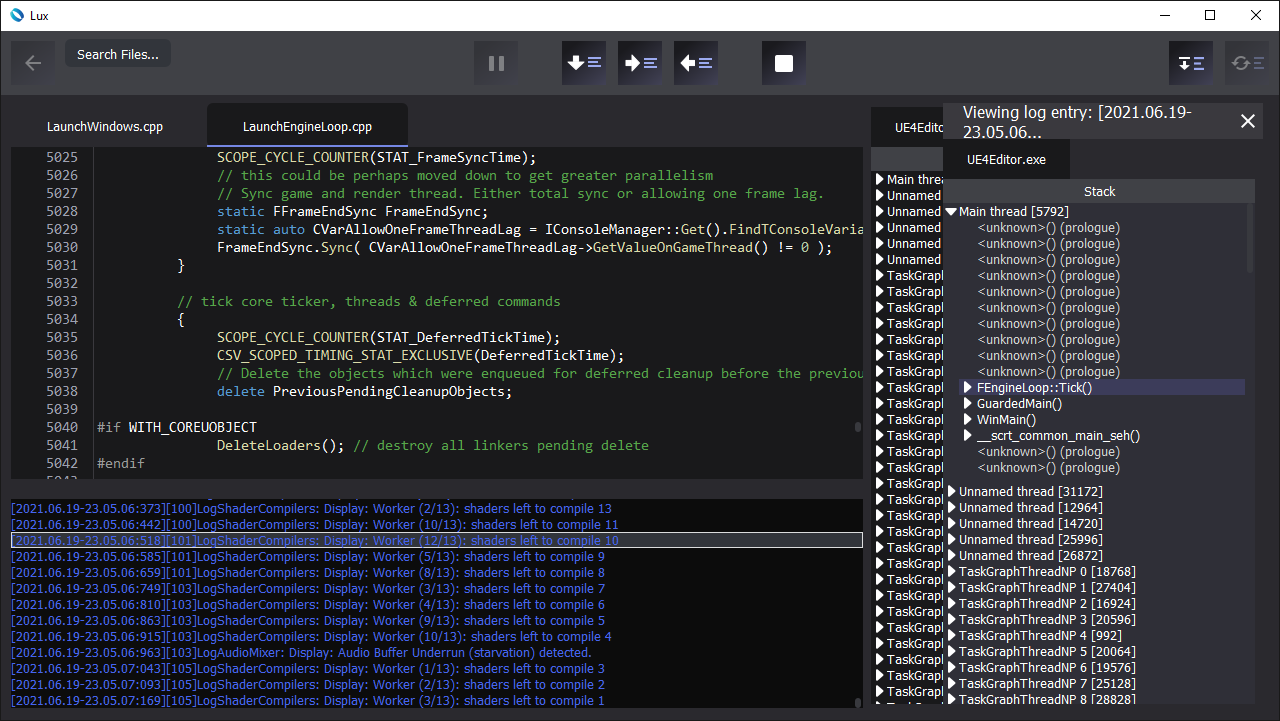
Task: Select log entry shaders left to compile 9
Action: [437, 556]
